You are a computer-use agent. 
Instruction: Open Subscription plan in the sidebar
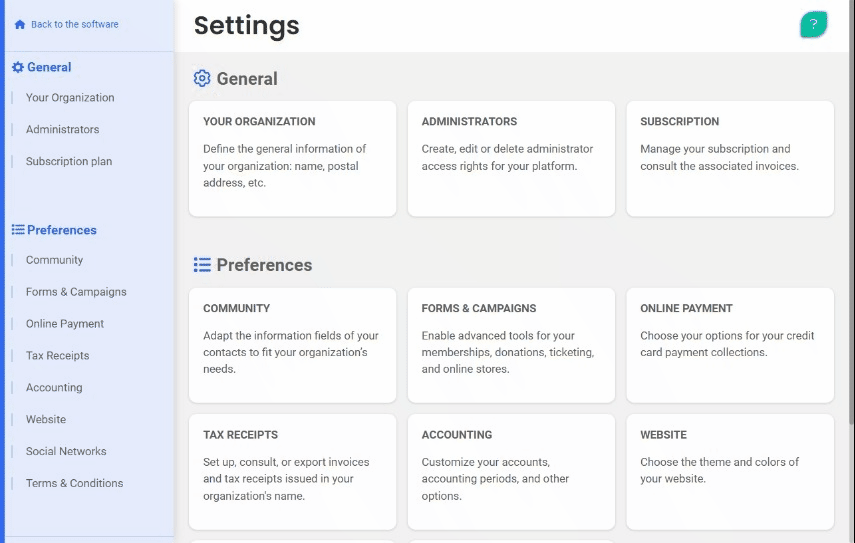pyautogui.click(x=69, y=162)
